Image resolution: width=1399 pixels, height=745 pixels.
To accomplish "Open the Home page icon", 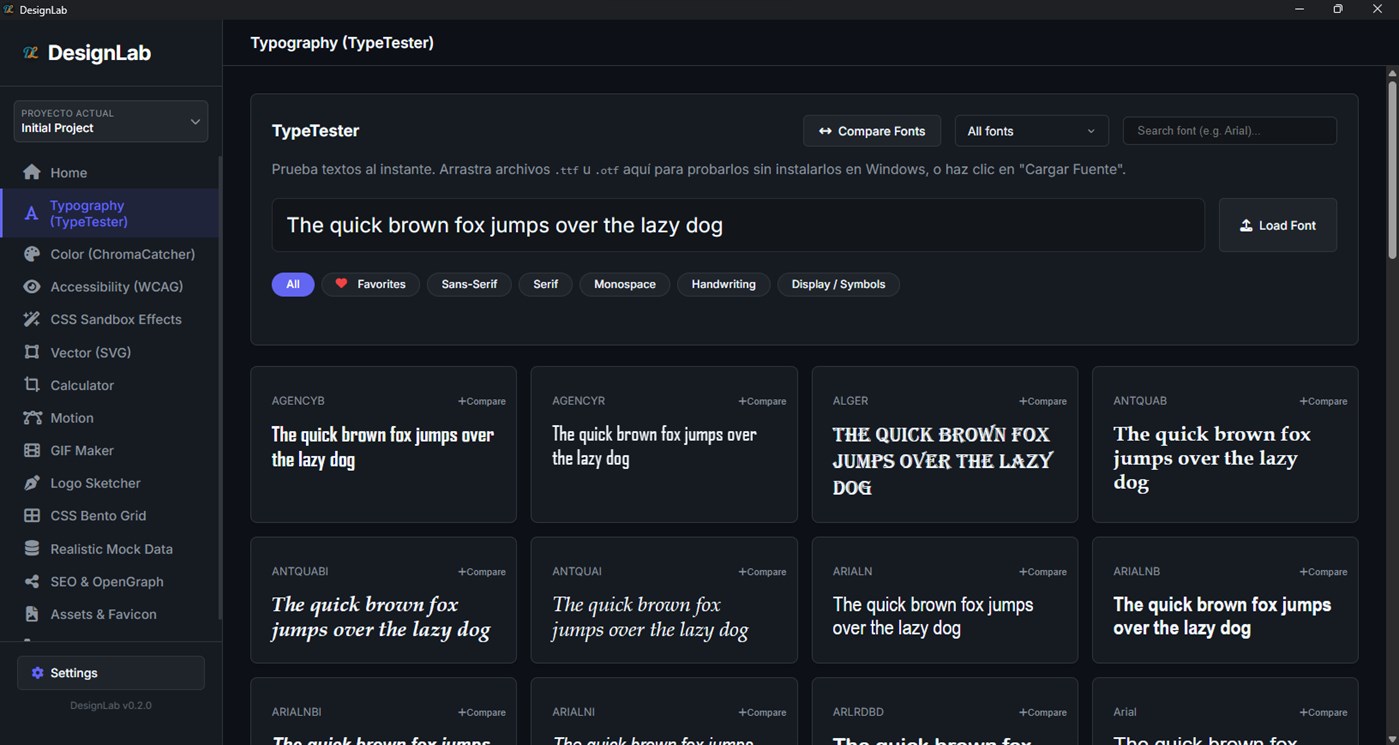I will 32,172.
